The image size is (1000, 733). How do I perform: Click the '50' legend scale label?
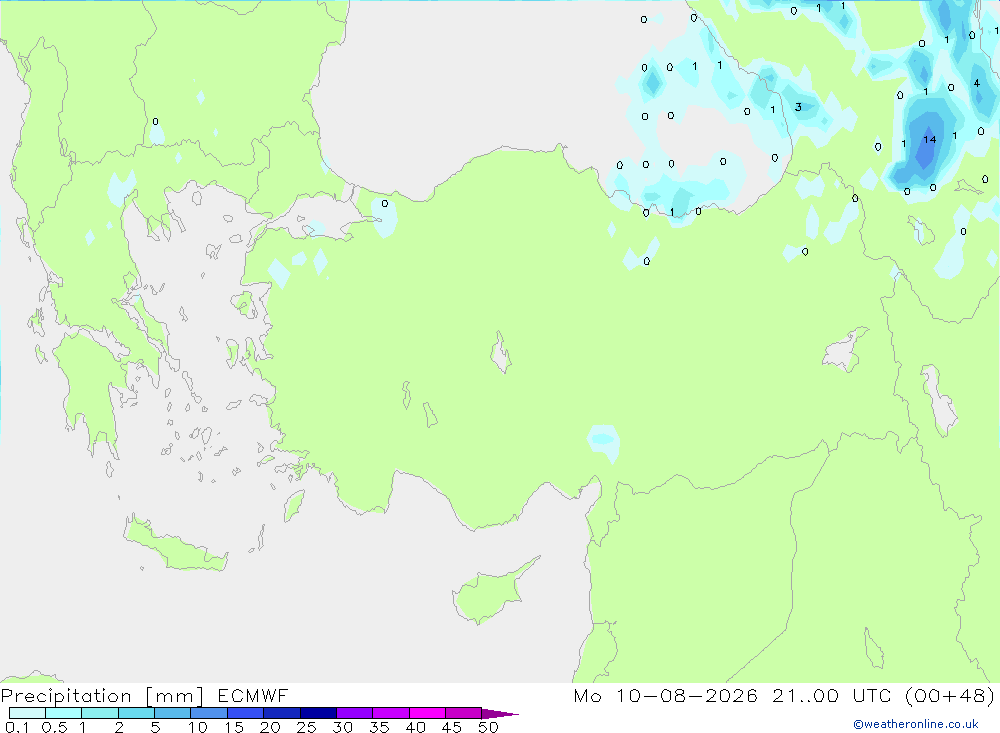pyautogui.click(x=488, y=727)
